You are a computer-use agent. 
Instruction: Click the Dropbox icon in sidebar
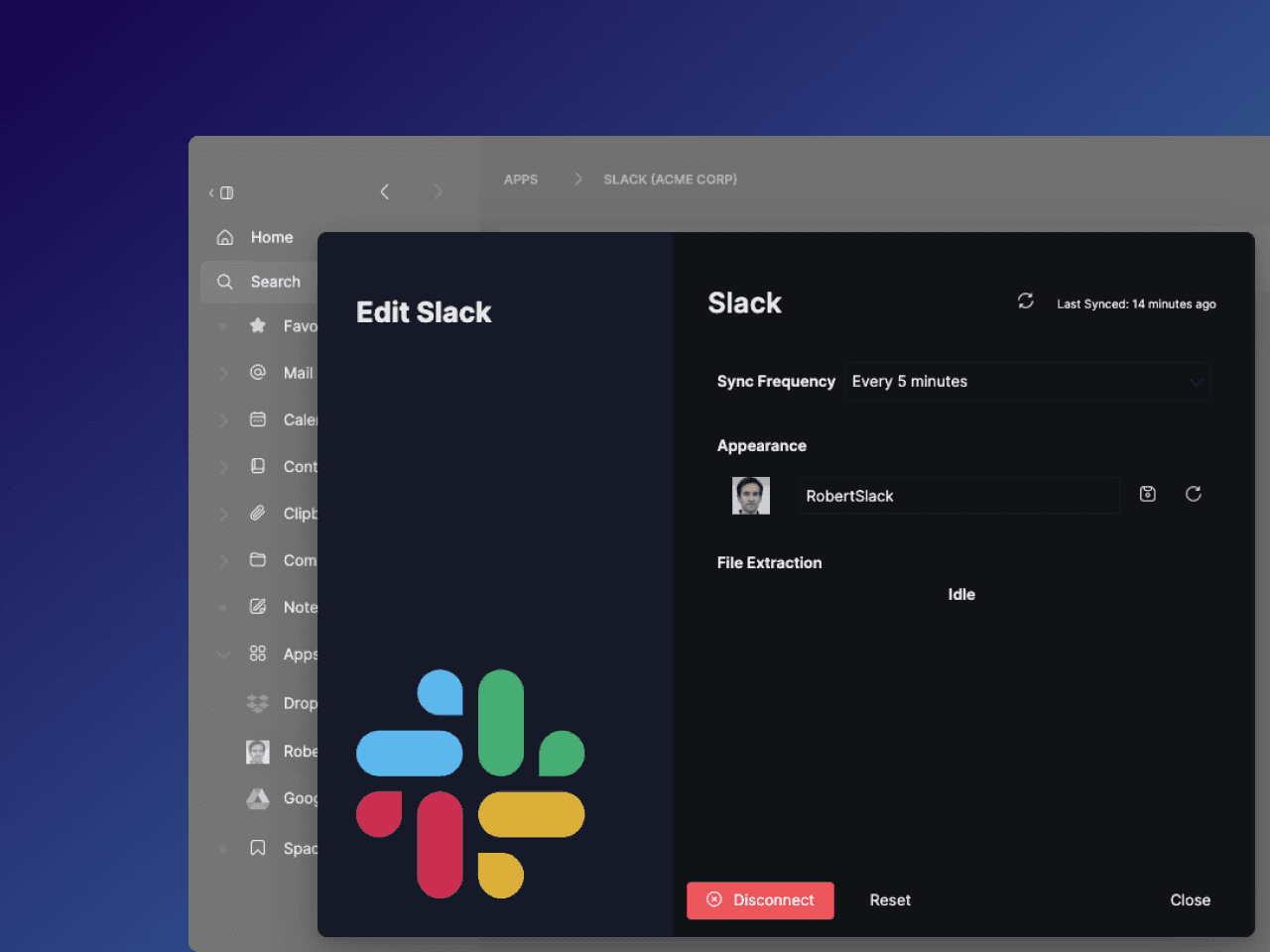[x=258, y=703]
